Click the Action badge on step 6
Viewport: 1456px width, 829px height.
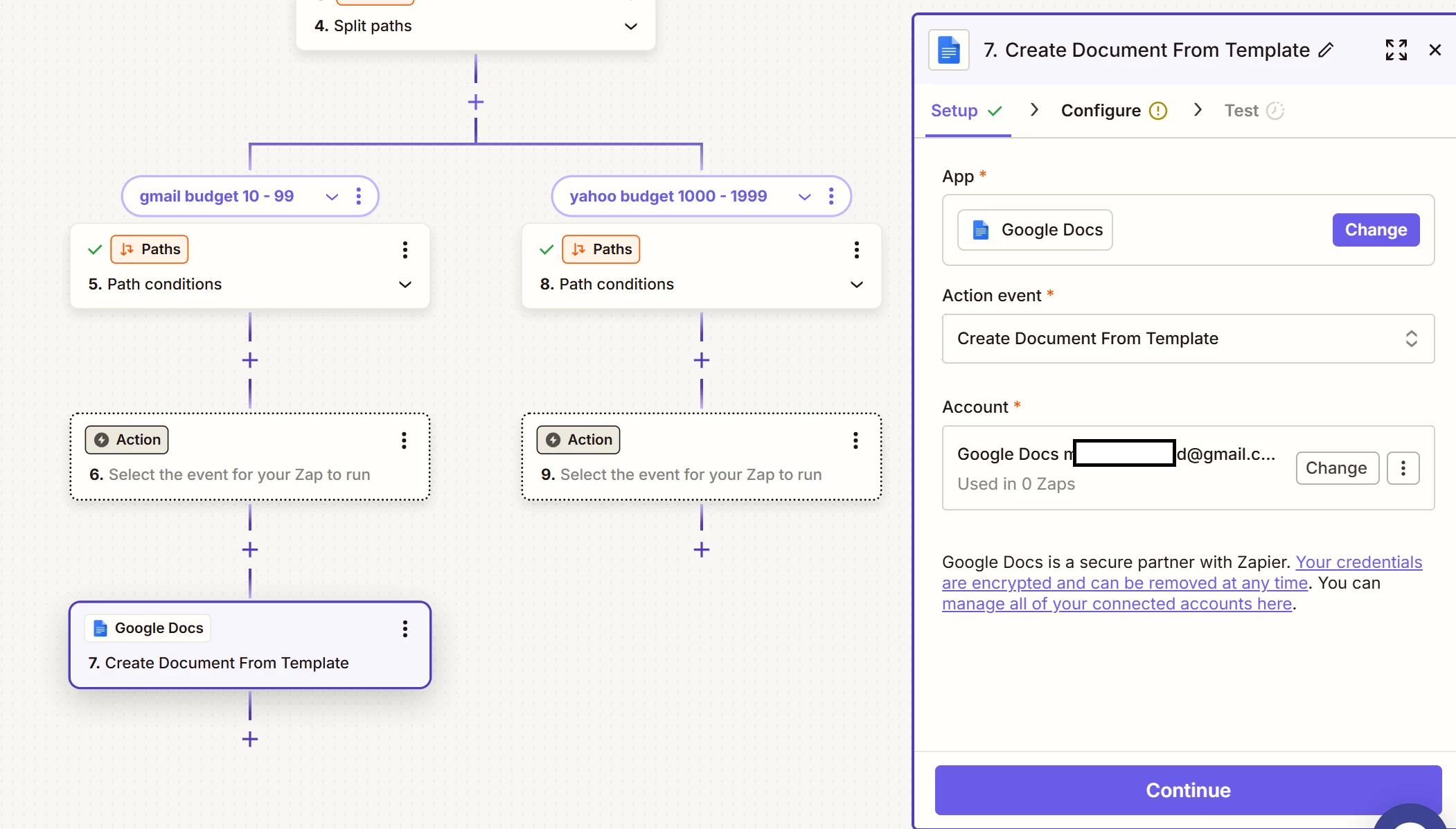click(x=127, y=440)
